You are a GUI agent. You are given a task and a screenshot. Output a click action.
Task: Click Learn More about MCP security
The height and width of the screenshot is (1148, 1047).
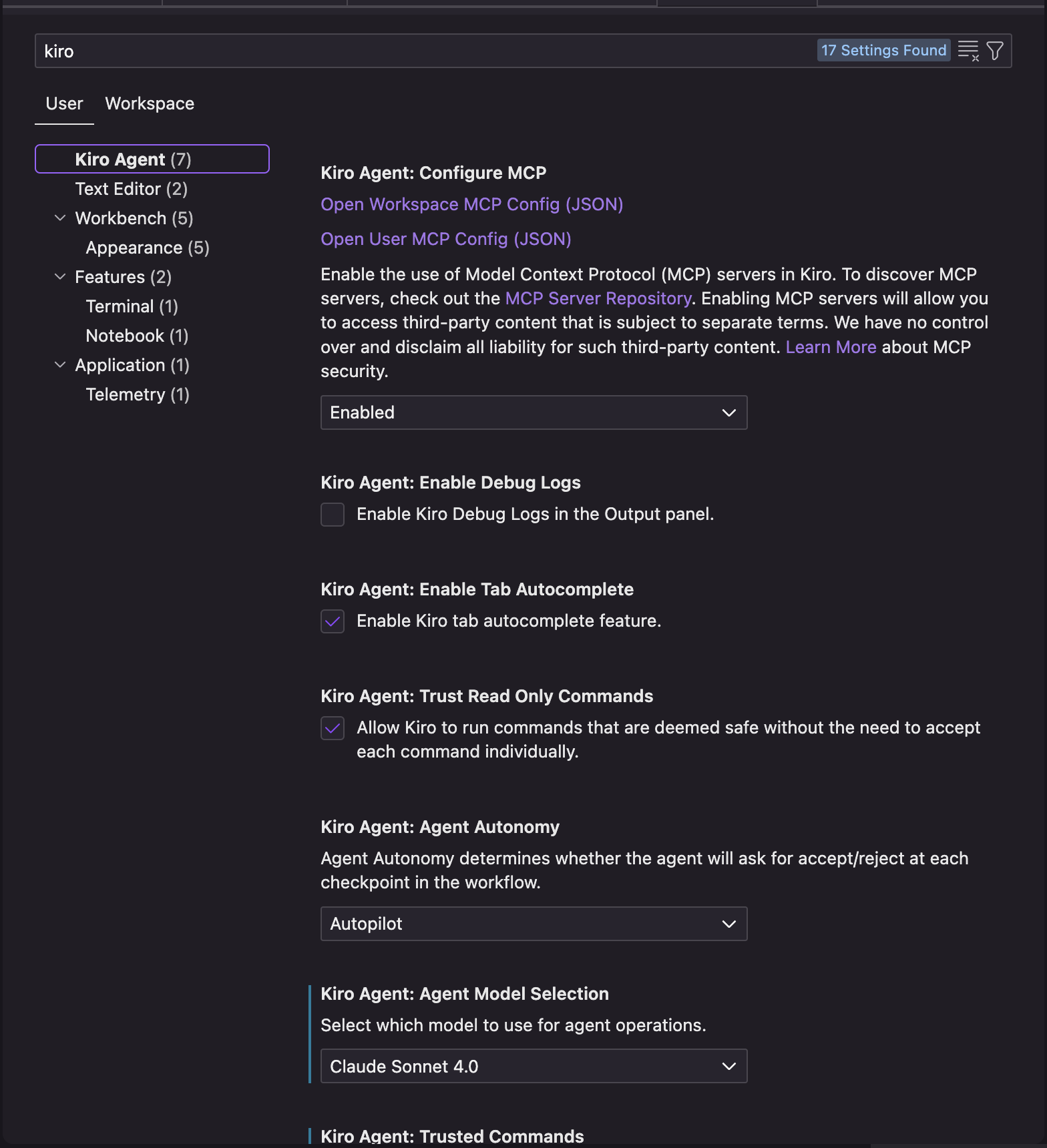(x=831, y=346)
